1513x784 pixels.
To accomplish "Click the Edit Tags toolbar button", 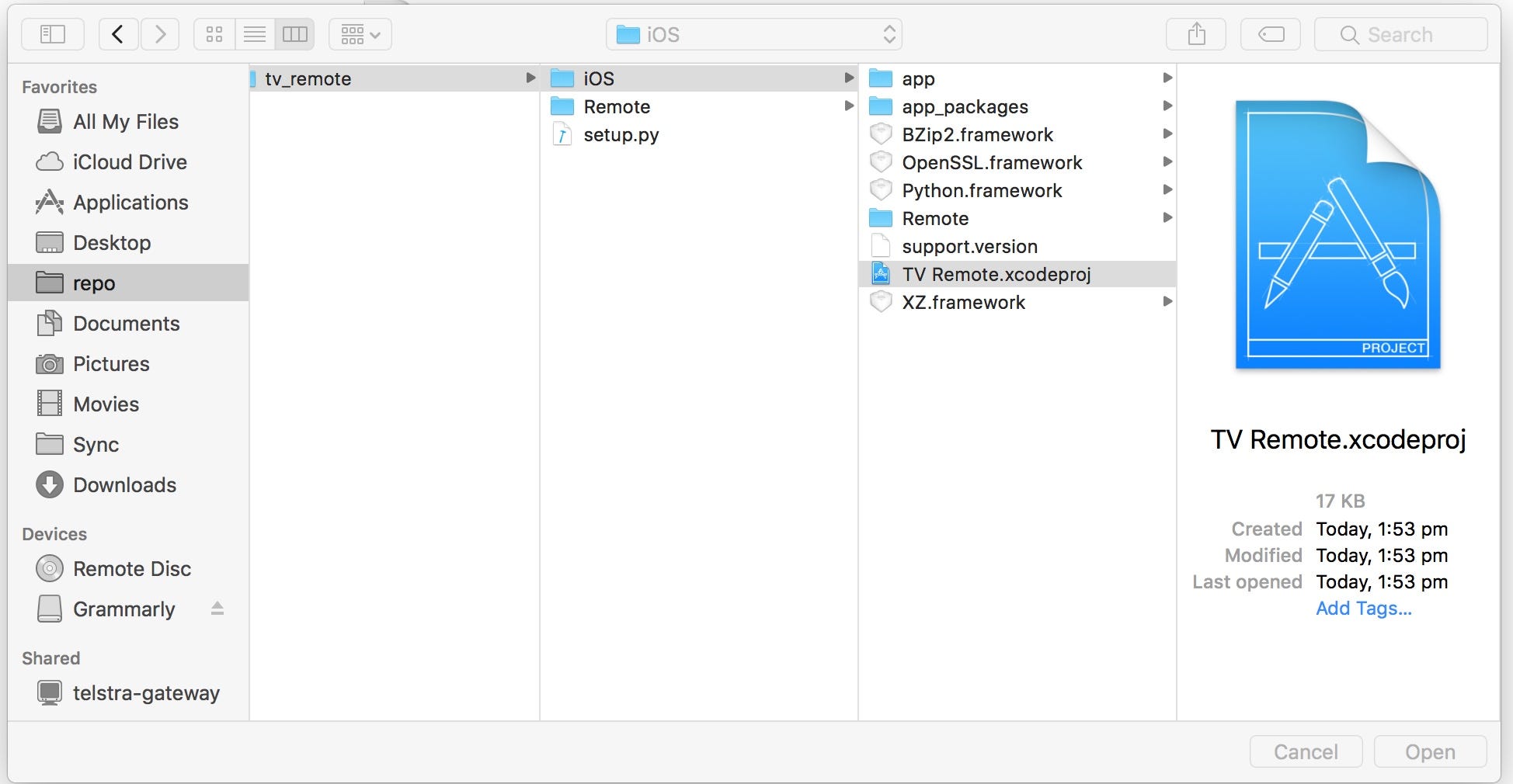I will click(x=1271, y=34).
